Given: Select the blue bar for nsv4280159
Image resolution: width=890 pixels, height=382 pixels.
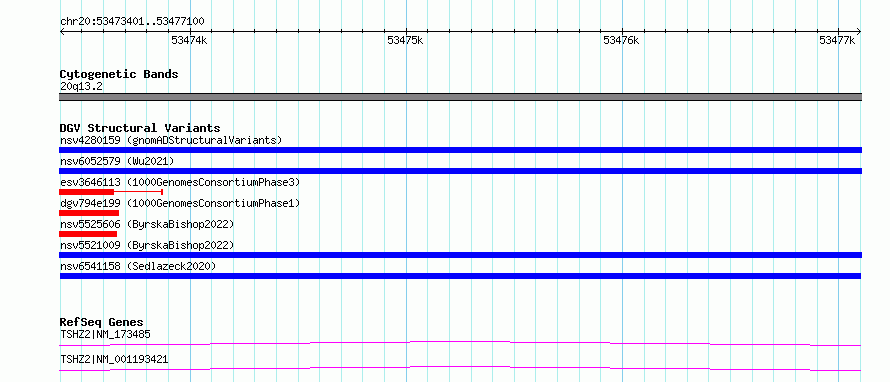Looking at the screenshot, I should (460, 150).
